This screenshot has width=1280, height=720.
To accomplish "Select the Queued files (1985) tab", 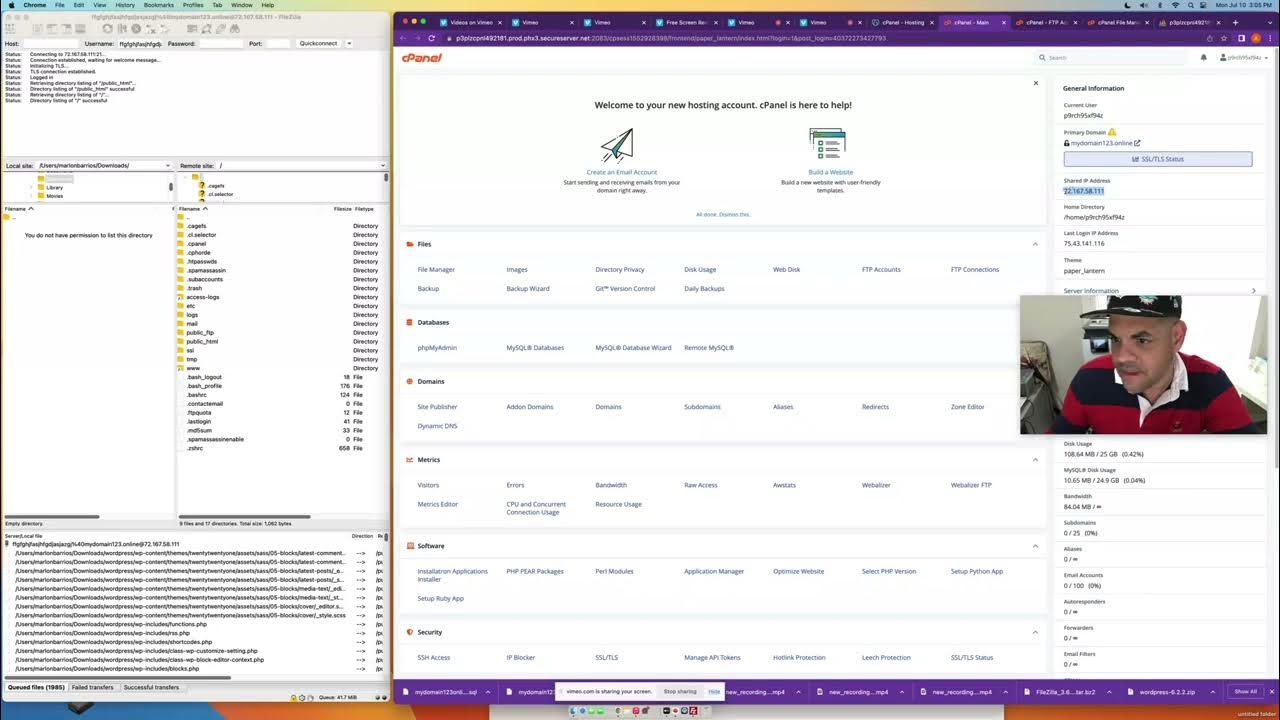I will pyautogui.click(x=36, y=687).
